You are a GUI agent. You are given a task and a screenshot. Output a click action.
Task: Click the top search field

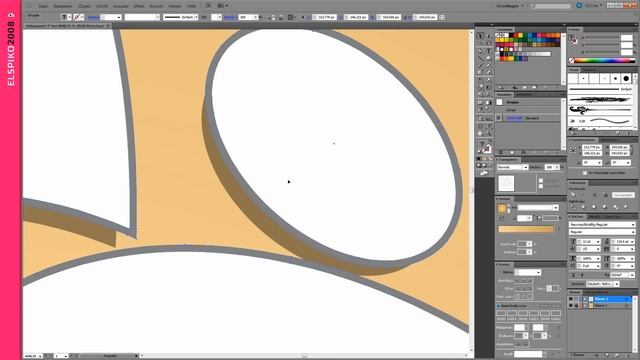pos(551,6)
